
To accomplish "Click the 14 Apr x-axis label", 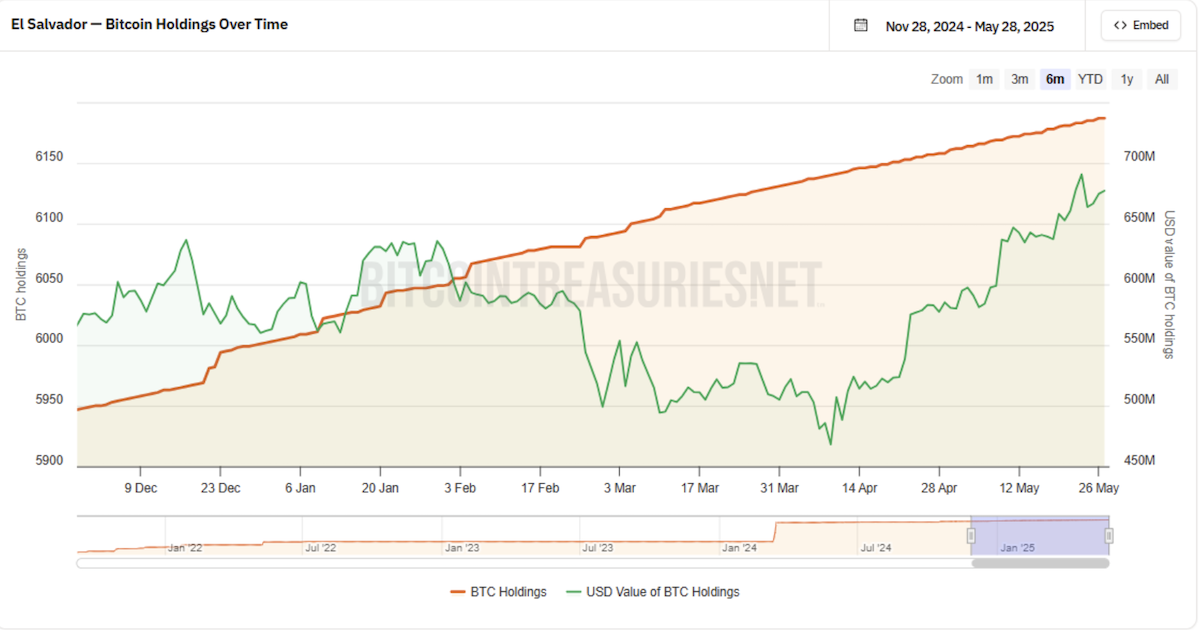I will coord(859,488).
